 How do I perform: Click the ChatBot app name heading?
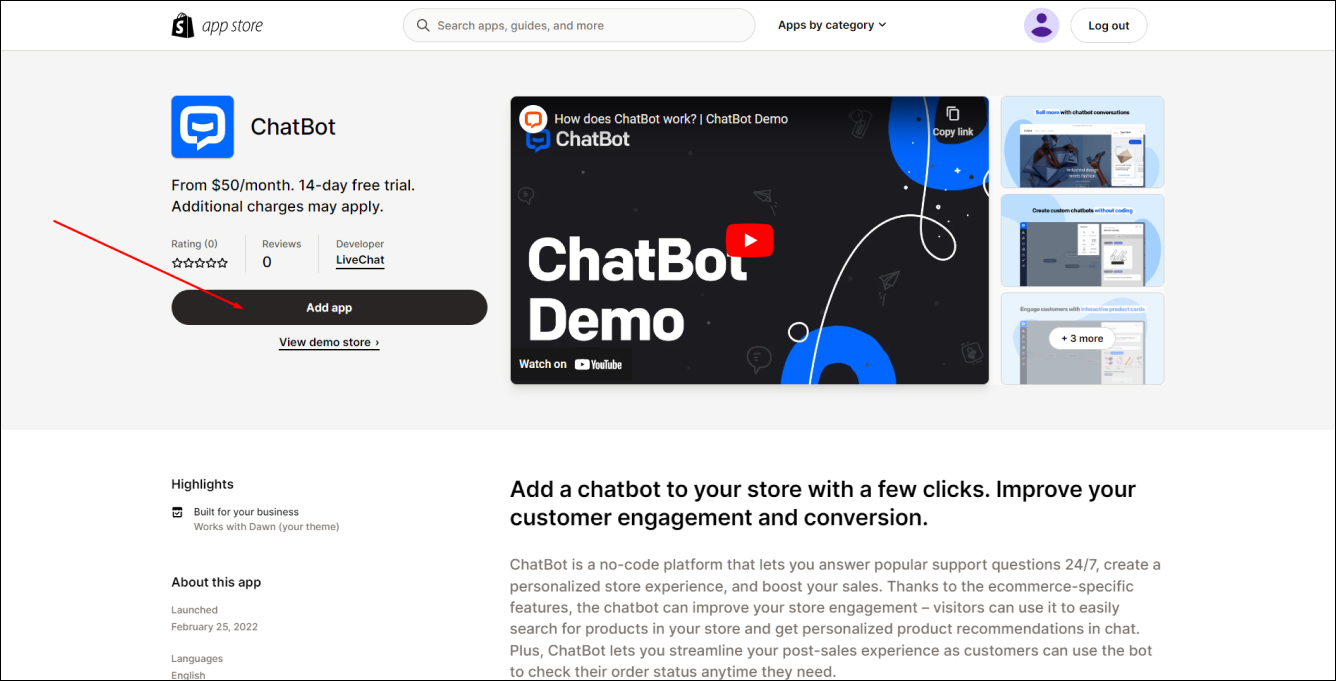[293, 127]
